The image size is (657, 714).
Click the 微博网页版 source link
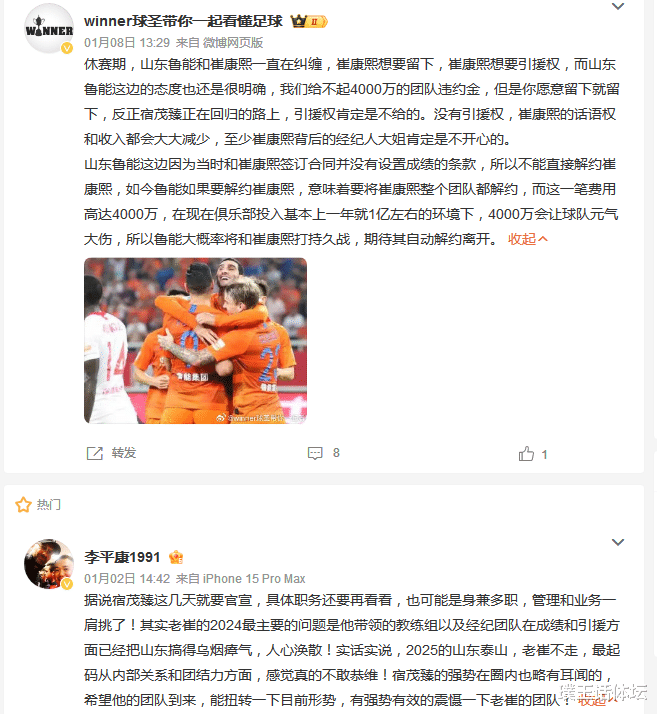click(x=233, y=43)
